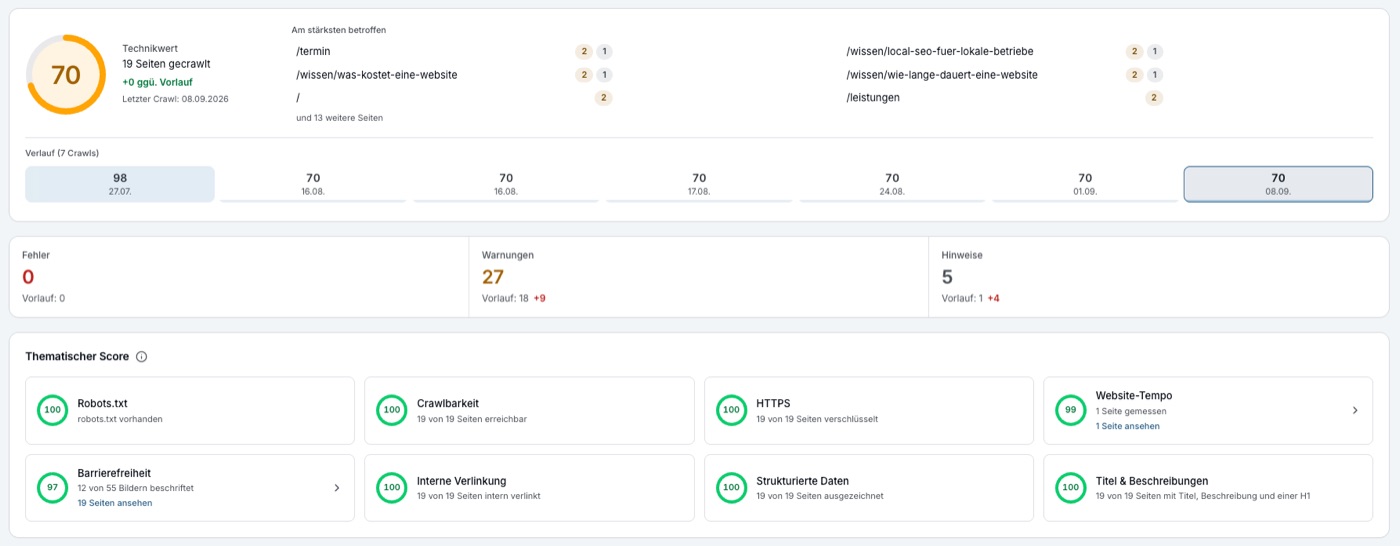The width and height of the screenshot is (1400, 546).
Task: Click the 99 score ring on Website-Tempo card
Action: pos(1071,410)
